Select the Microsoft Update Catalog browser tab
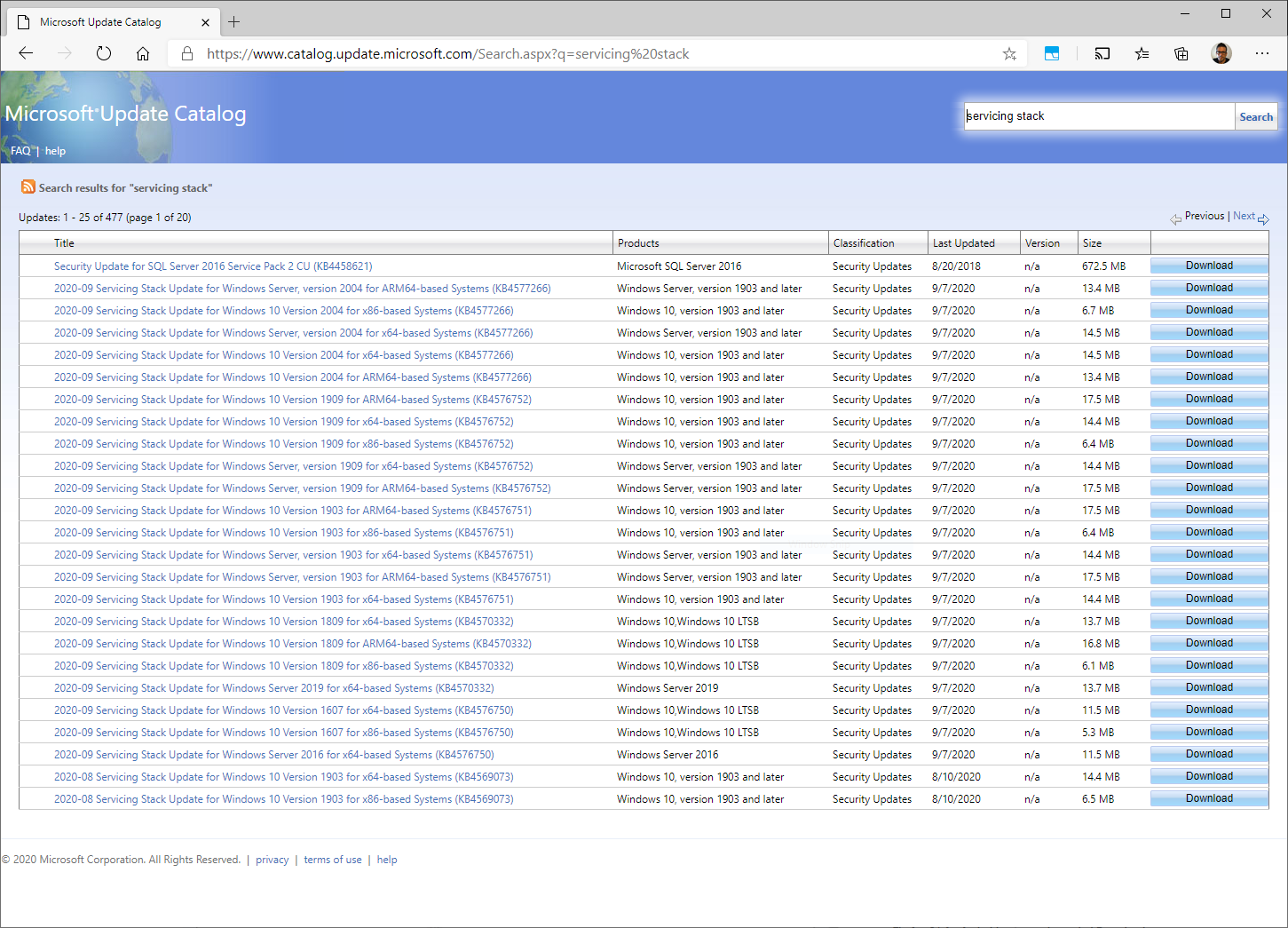The width and height of the screenshot is (1288, 928). pos(115,22)
